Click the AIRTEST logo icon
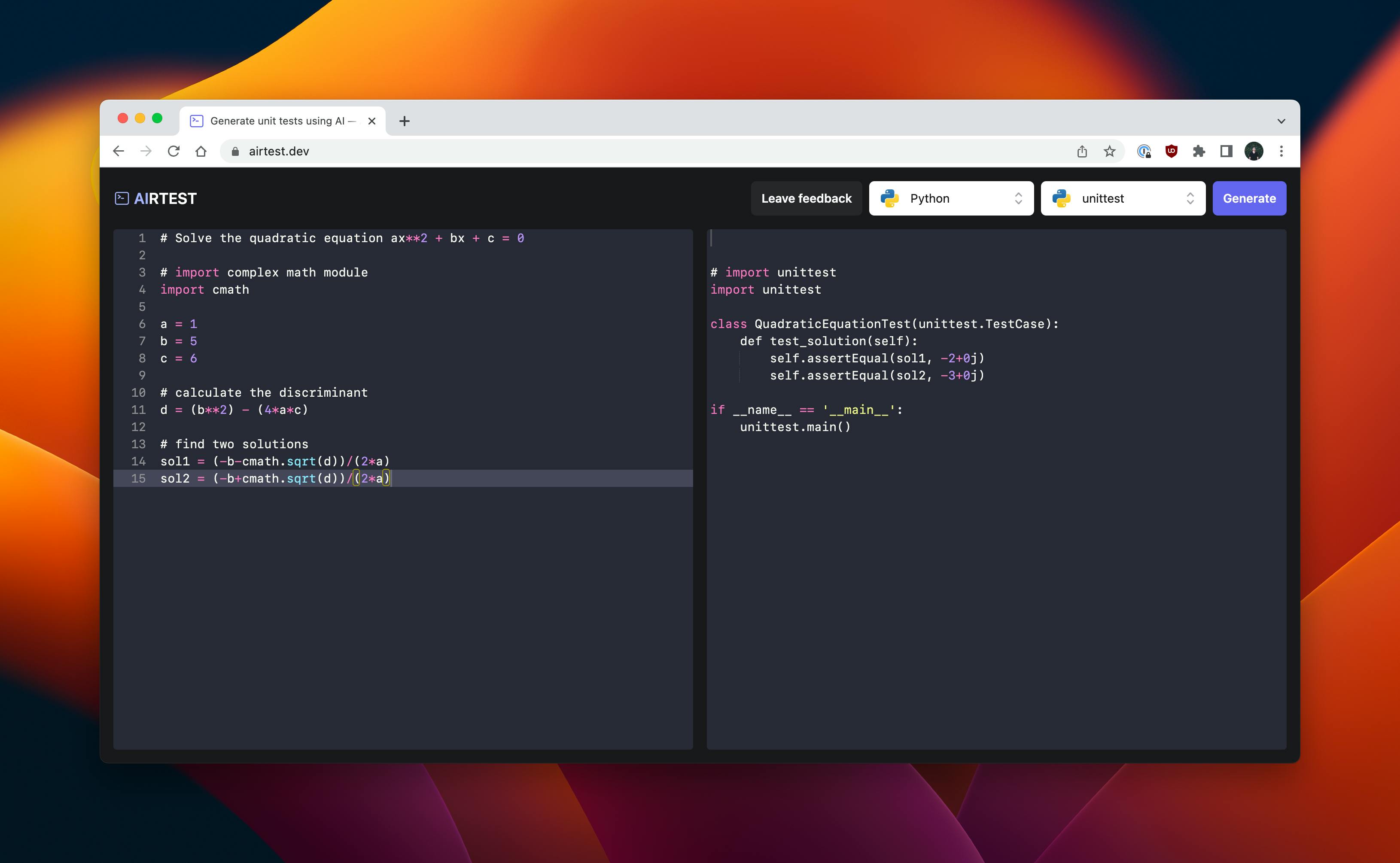The image size is (1400, 863). tap(122, 198)
